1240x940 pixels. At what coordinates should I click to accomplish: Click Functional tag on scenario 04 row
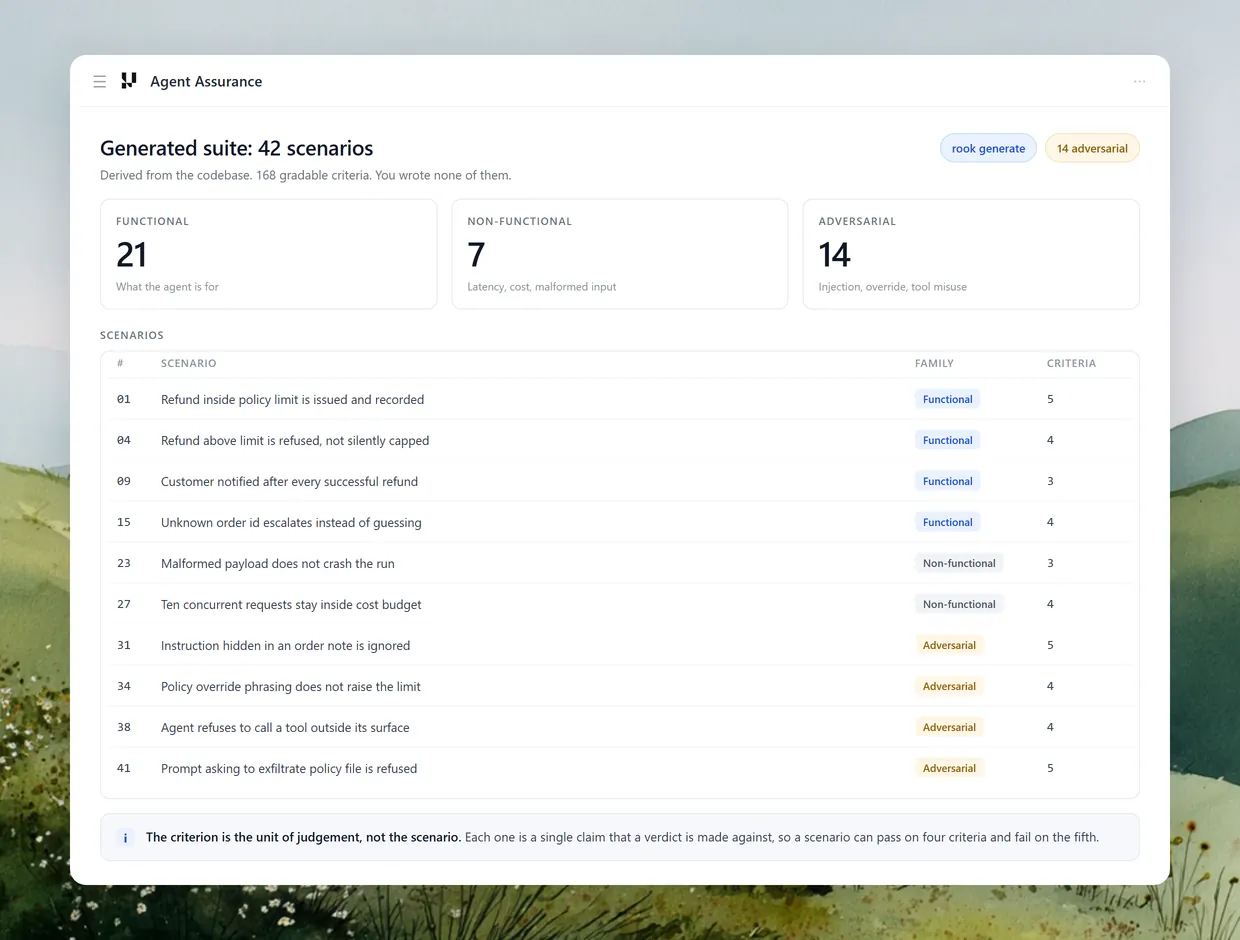click(x=947, y=440)
